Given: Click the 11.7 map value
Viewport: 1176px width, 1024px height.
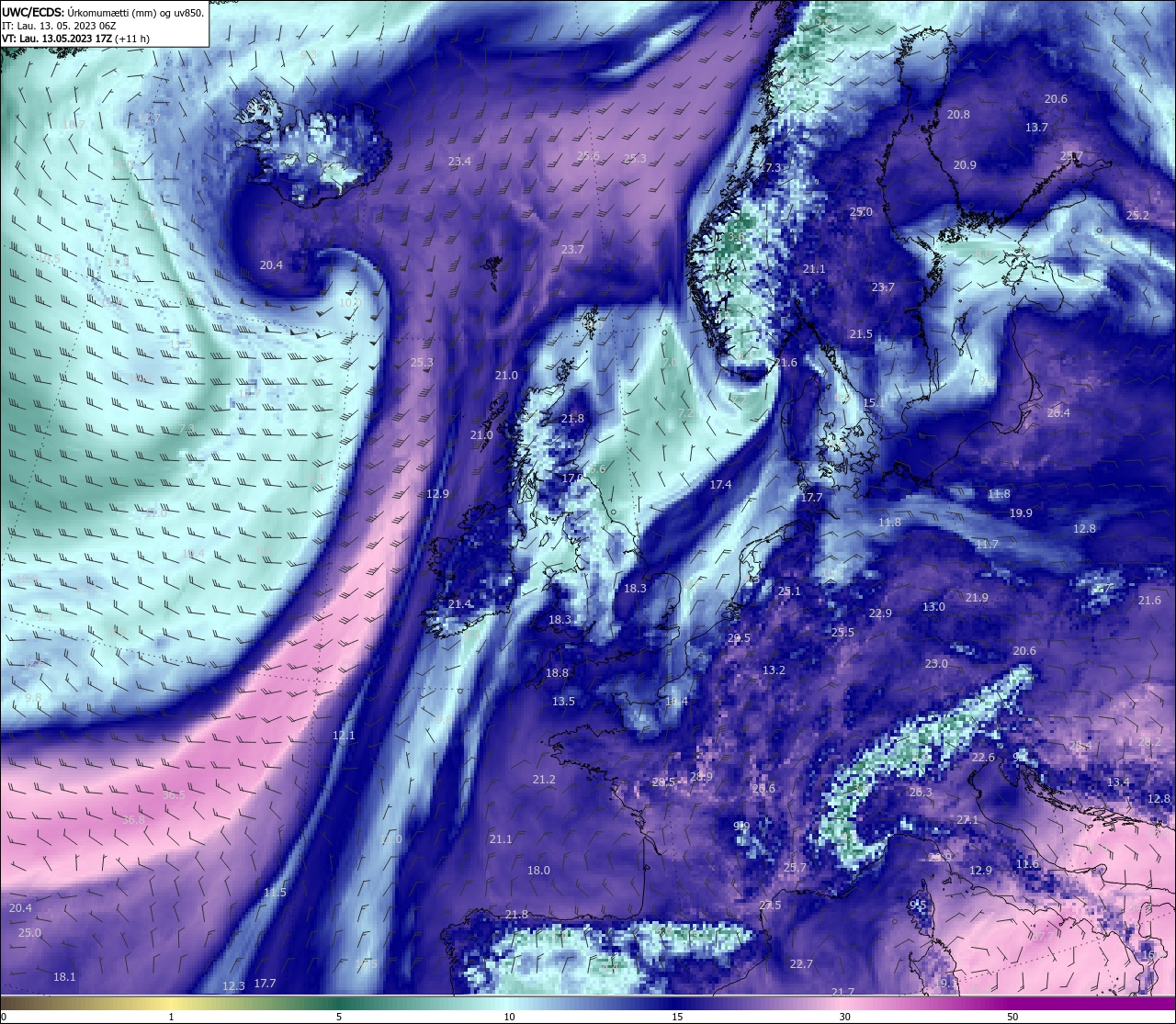Looking at the screenshot, I should 987,545.
